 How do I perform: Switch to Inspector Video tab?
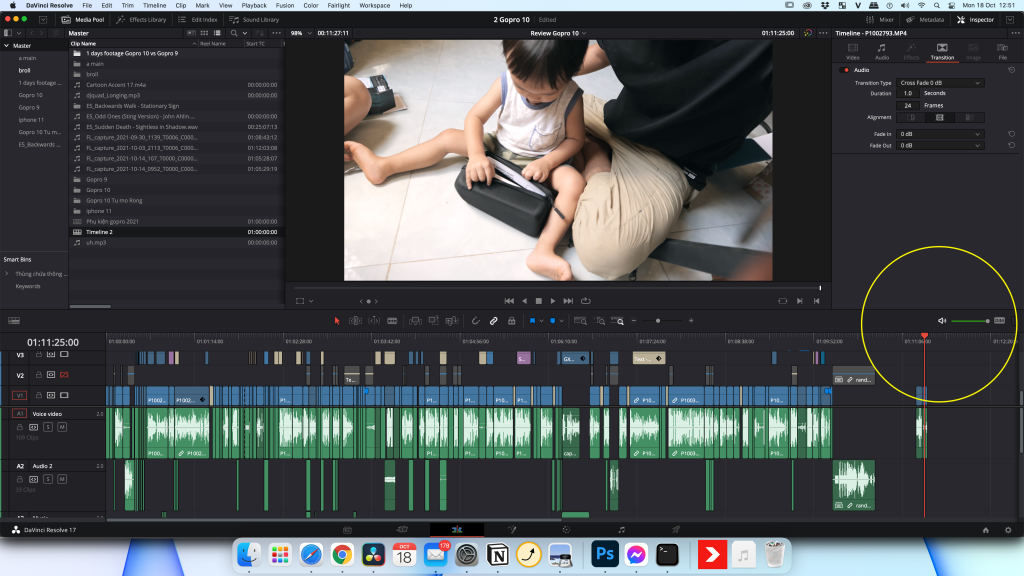tap(853, 51)
